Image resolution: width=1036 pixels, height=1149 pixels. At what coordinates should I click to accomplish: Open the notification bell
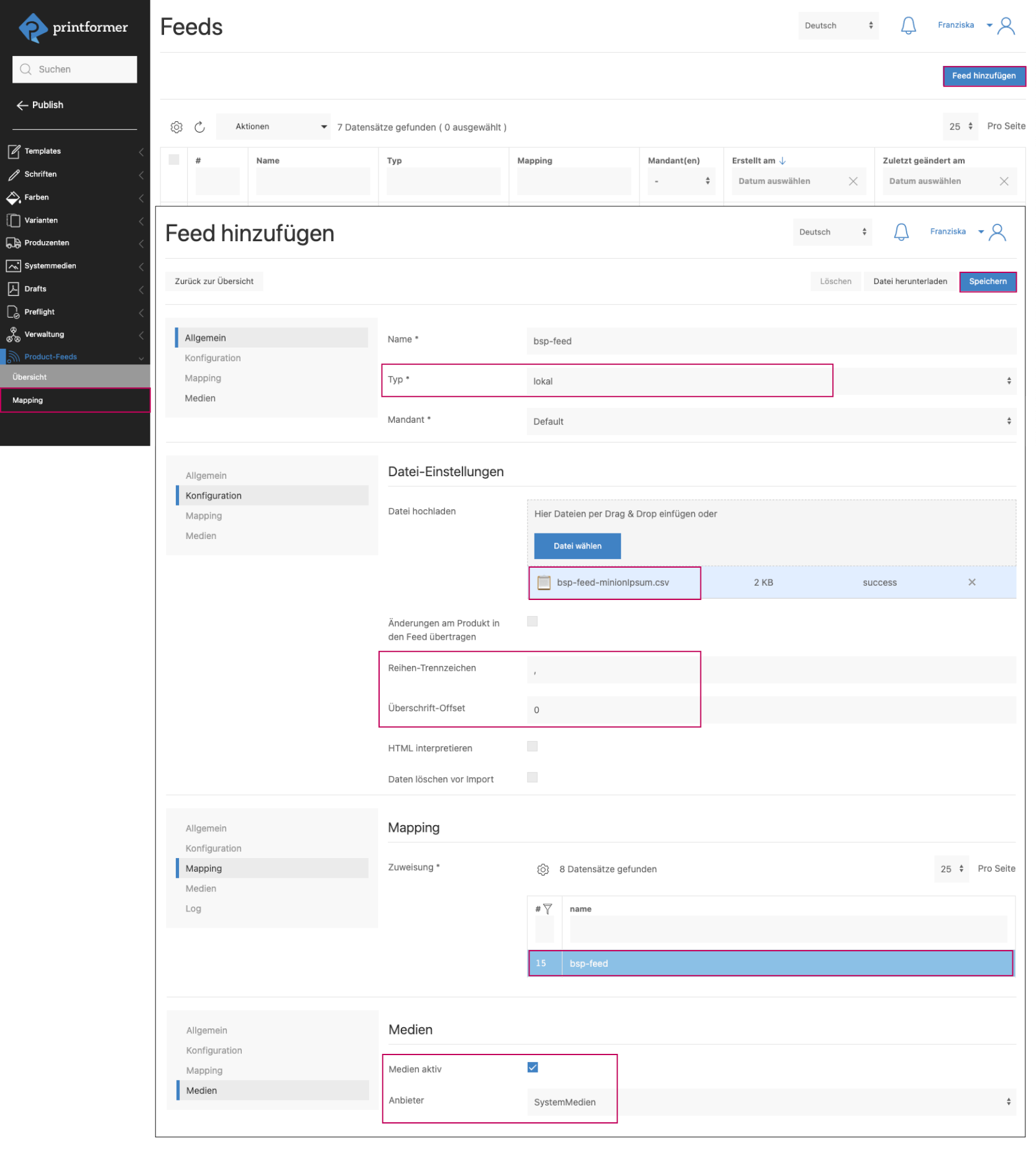coord(908,25)
